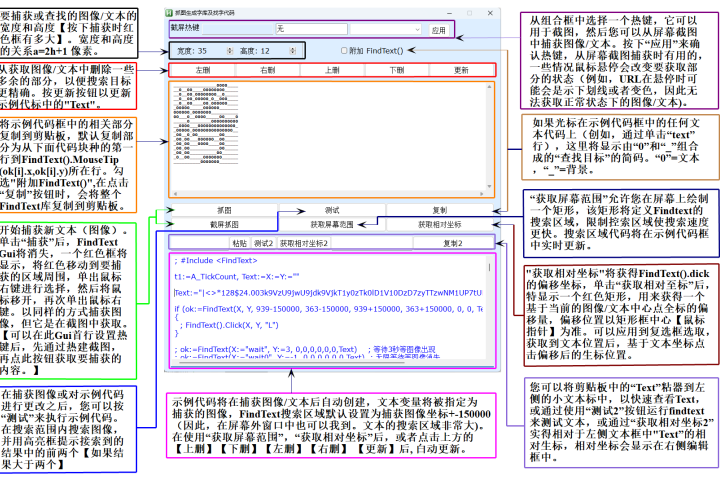Click the 上删 button
Image resolution: width=720 pixels, height=480 pixels.
coord(332,70)
